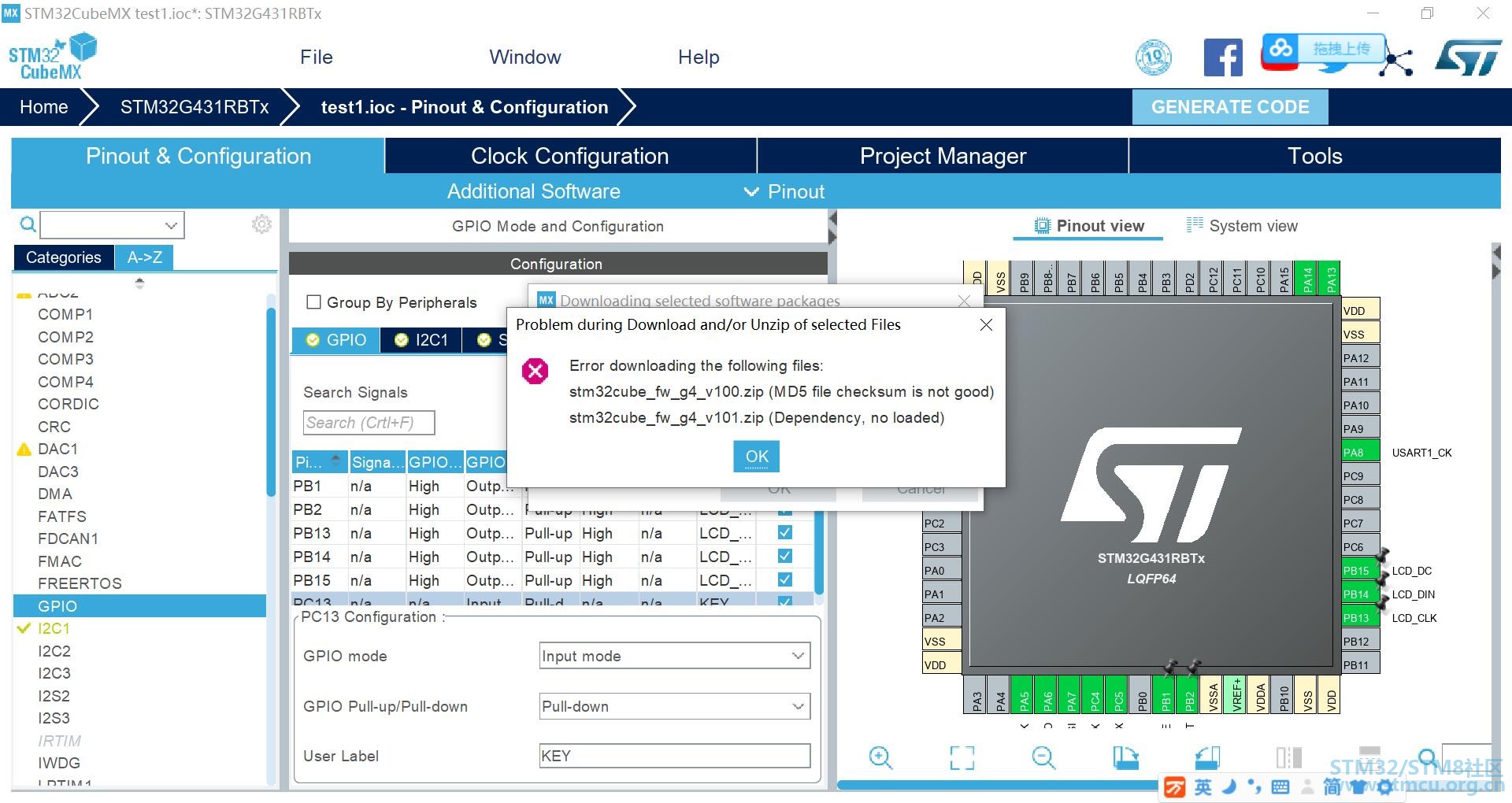Viewport: 1512px width, 803px height.
Task: Open the GPIO Pull-up/Pull-down dropdown
Action: click(x=675, y=706)
